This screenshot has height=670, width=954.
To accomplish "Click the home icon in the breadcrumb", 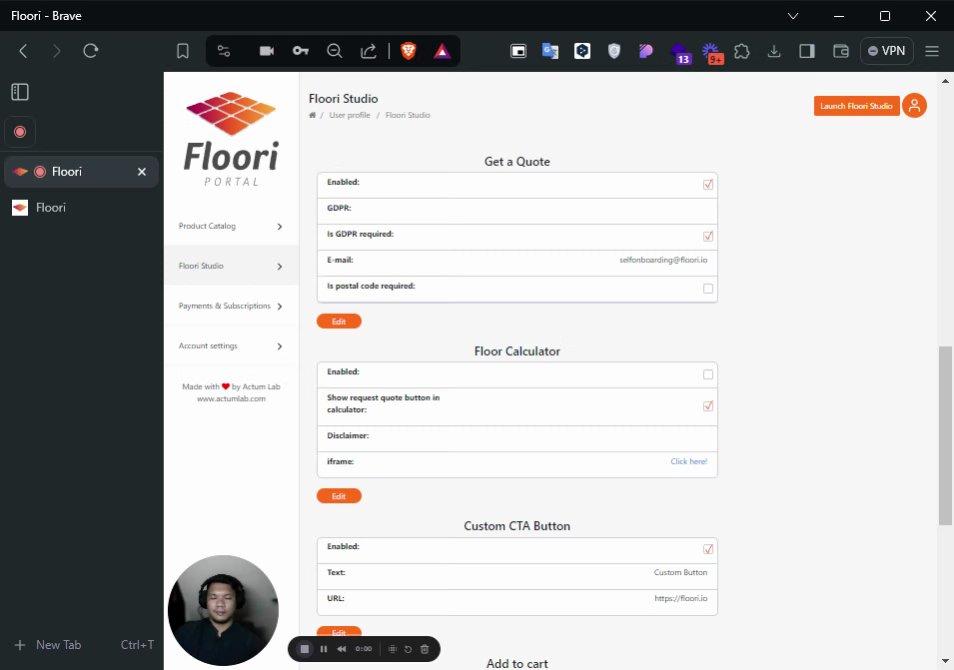I will pyautogui.click(x=312, y=115).
